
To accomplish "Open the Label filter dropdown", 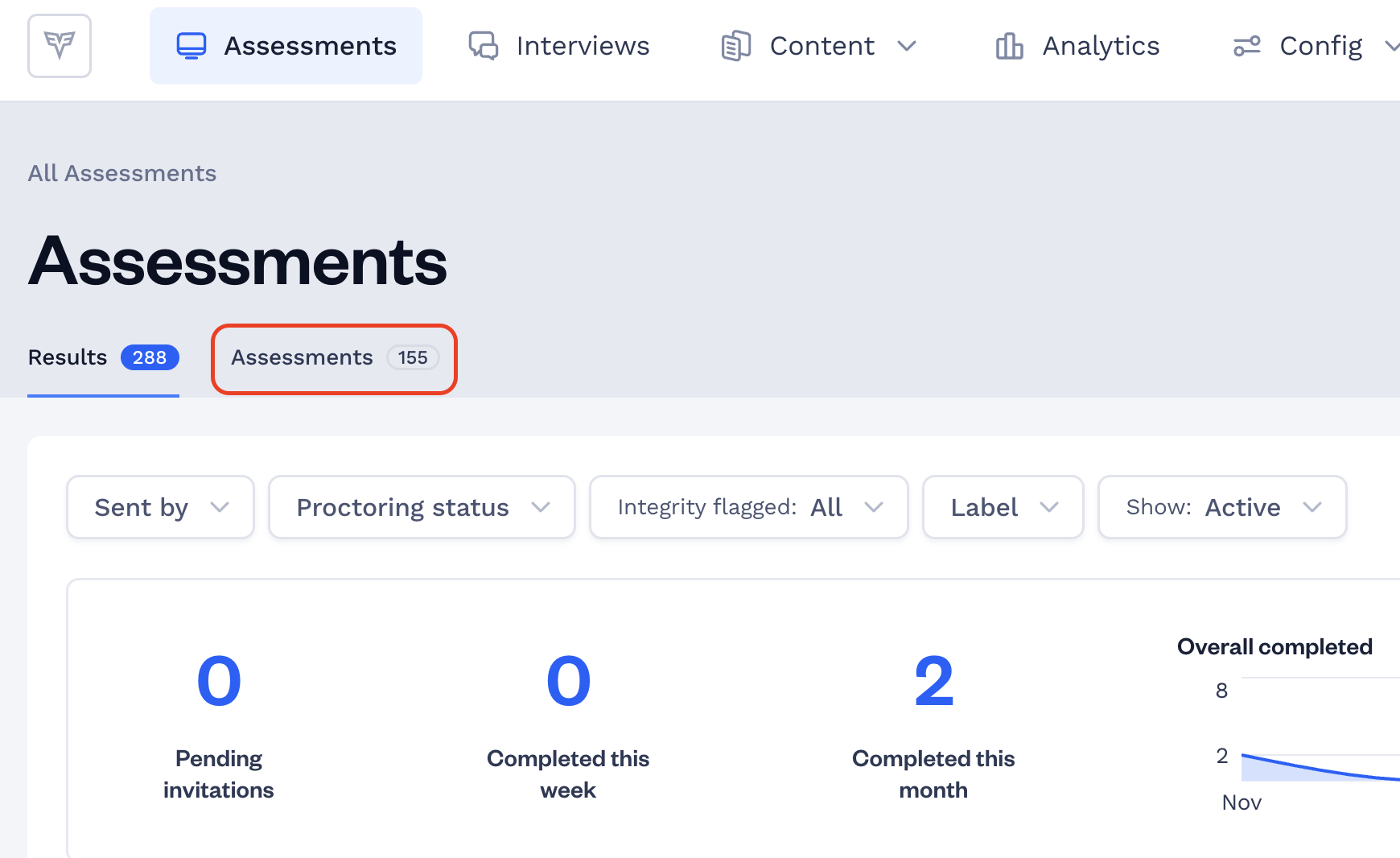I will tap(1003, 507).
